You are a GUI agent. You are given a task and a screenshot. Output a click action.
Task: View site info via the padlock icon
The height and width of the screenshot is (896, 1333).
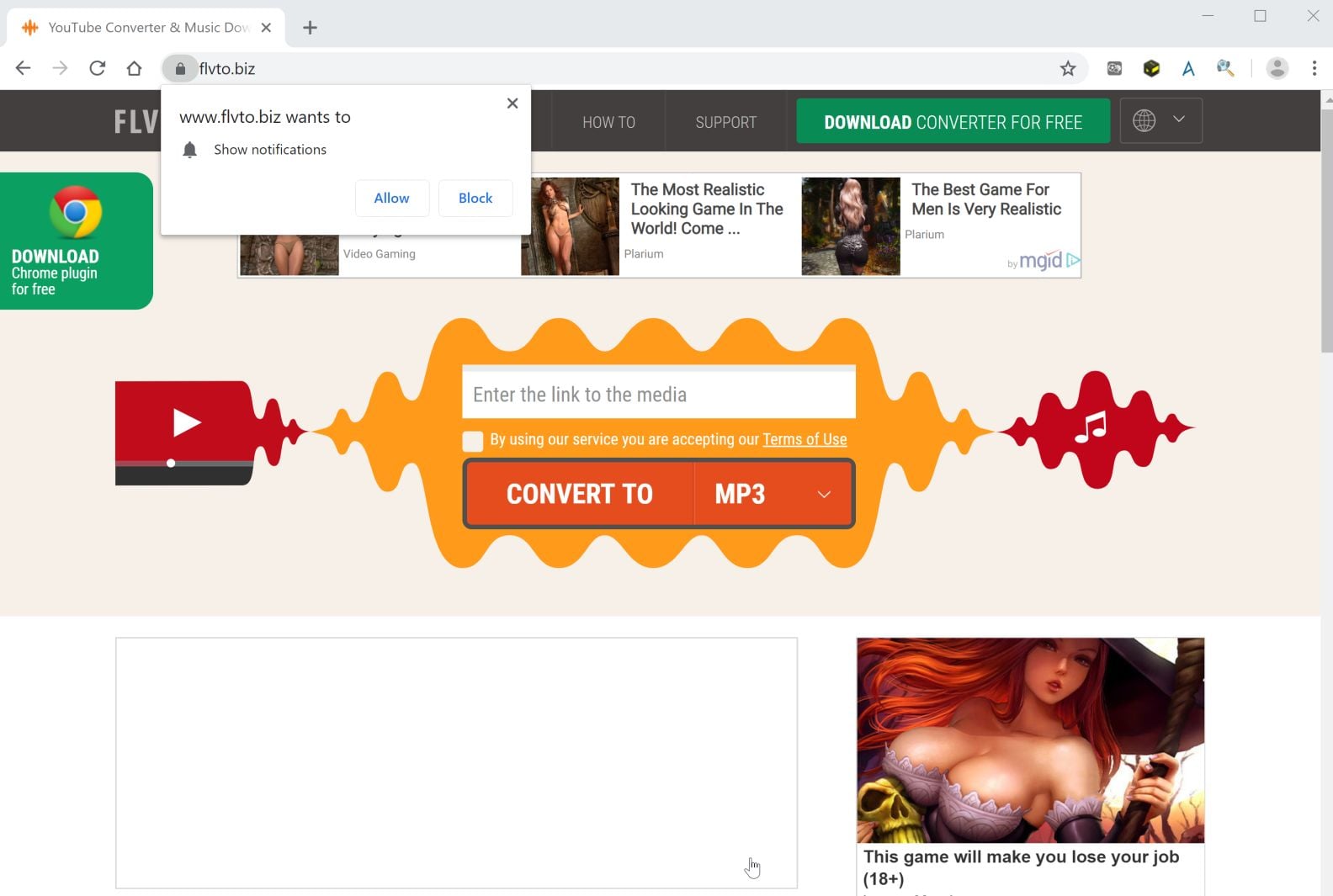[180, 68]
